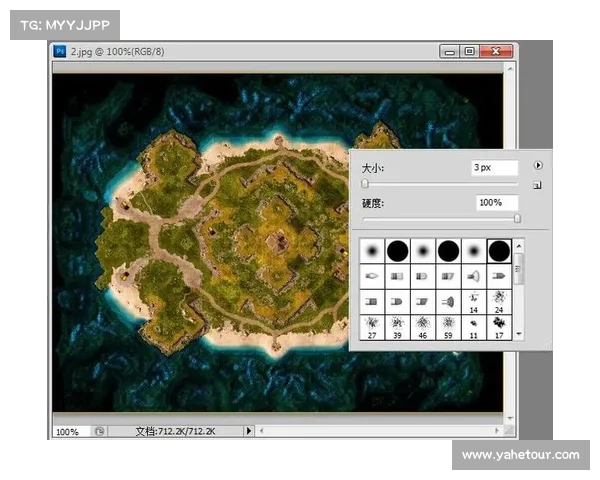
Task: Open the status bar info options arrow
Action: point(249,431)
